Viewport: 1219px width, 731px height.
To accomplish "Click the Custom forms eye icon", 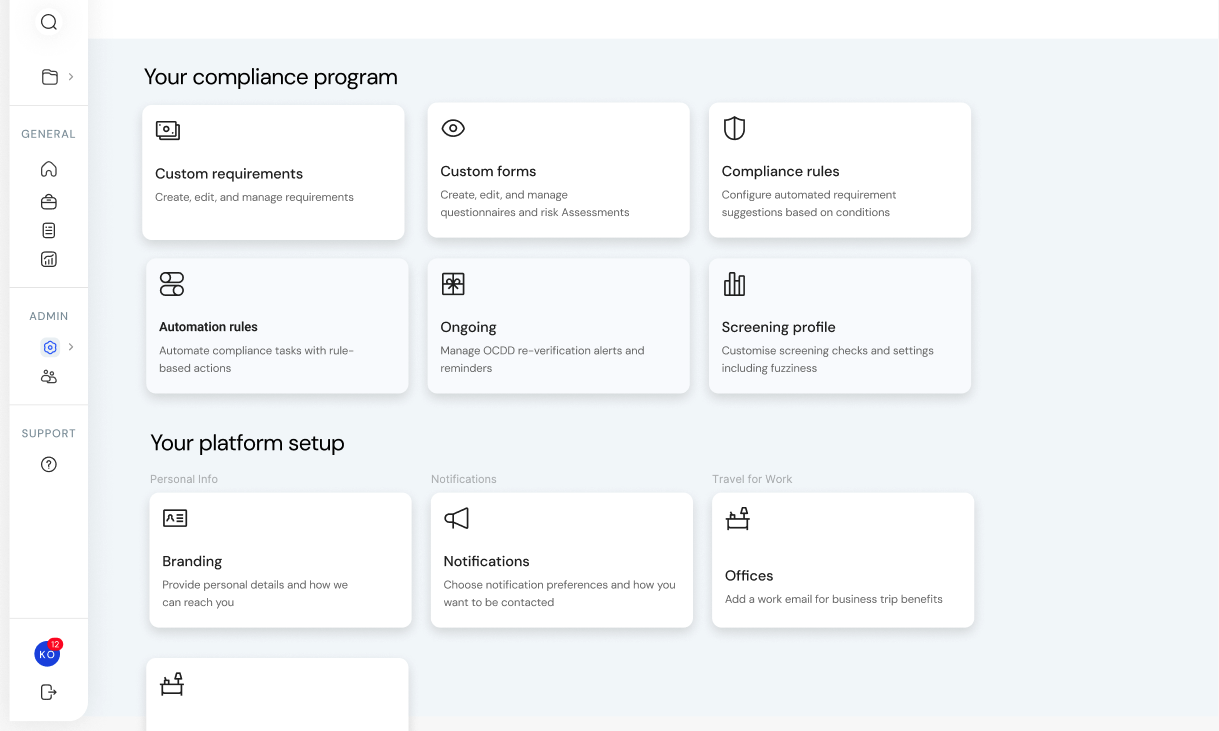I will pyautogui.click(x=453, y=128).
